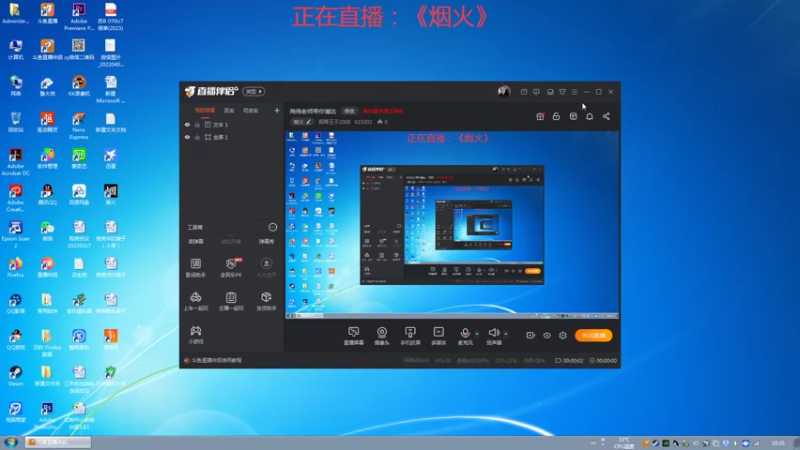Switch to the first red scene tab
The width and height of the screenshot is (800, 450).
point(205,110)
